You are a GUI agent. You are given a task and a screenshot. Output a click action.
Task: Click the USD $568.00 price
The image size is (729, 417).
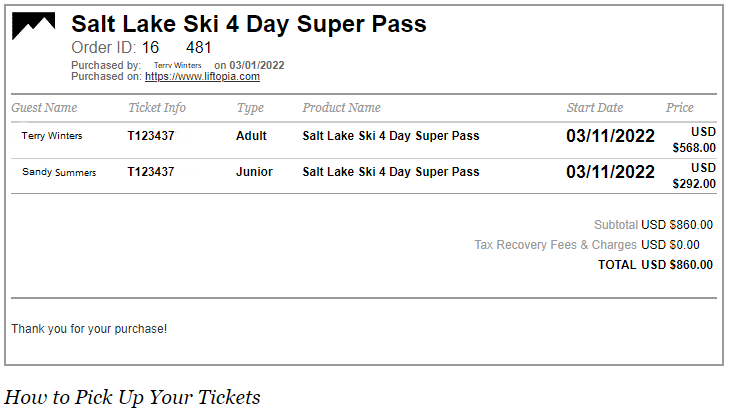point(695,140)
